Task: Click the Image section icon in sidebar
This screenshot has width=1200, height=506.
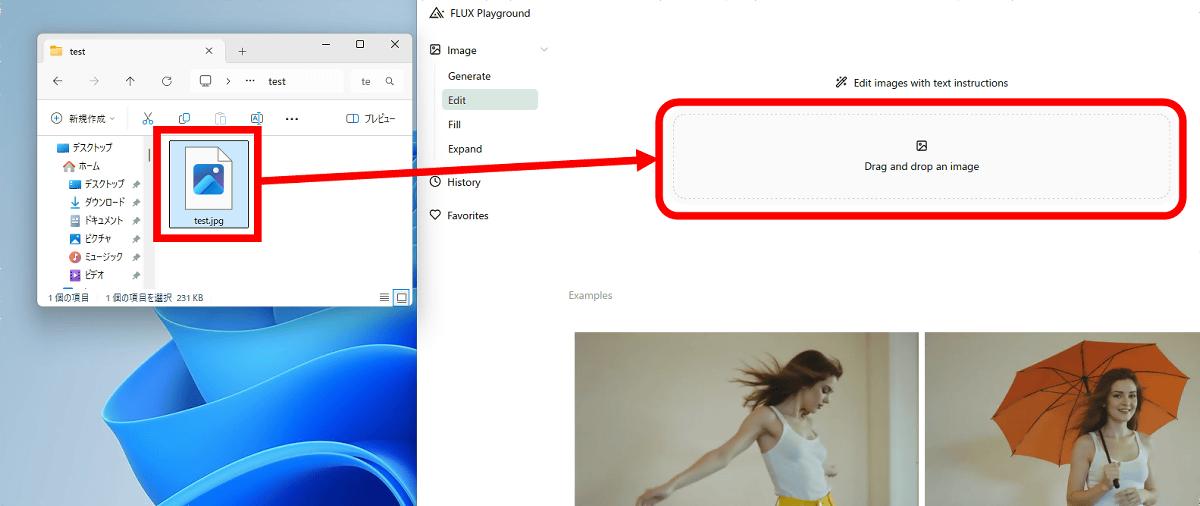Action: click(x=435, y=50)
